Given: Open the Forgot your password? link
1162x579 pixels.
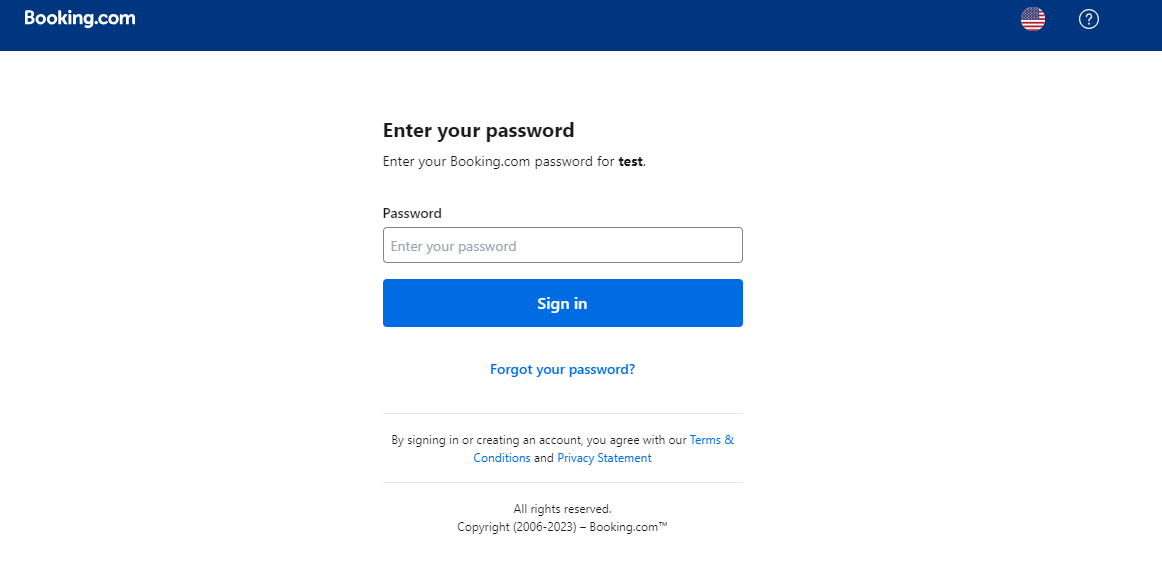Looking at the screenshot, I should click(562, 369).
